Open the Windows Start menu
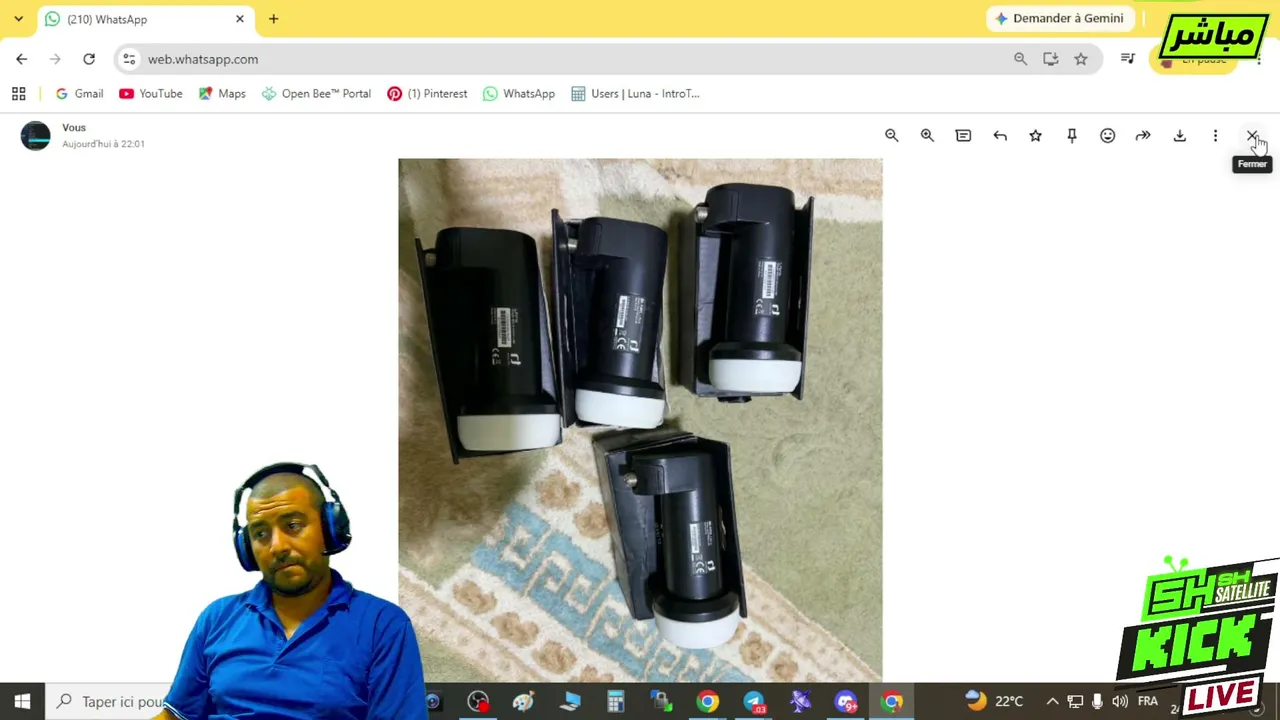Image resolution: width=1280 pixels, height=720 pixels. click(x=22, y=701)
